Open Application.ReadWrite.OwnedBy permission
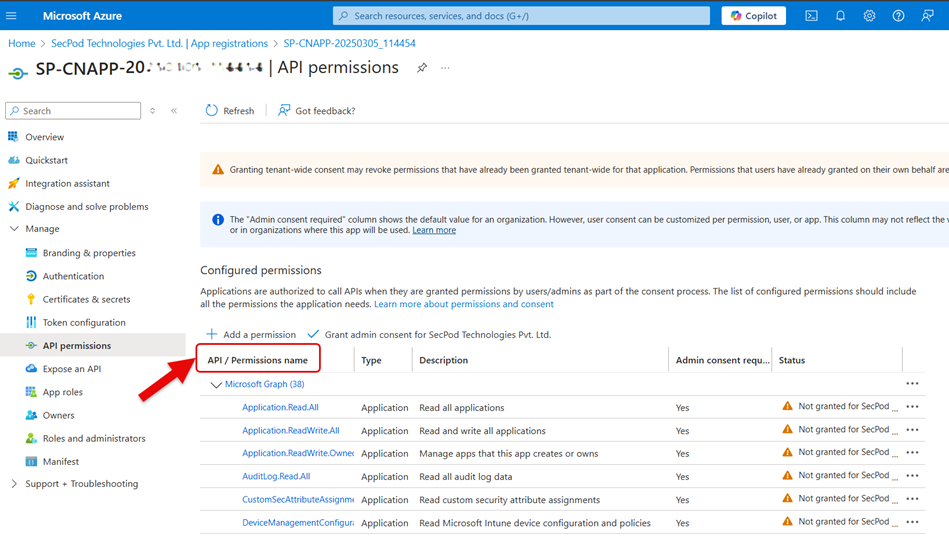The image size is (949, 539). pos(298,454)
